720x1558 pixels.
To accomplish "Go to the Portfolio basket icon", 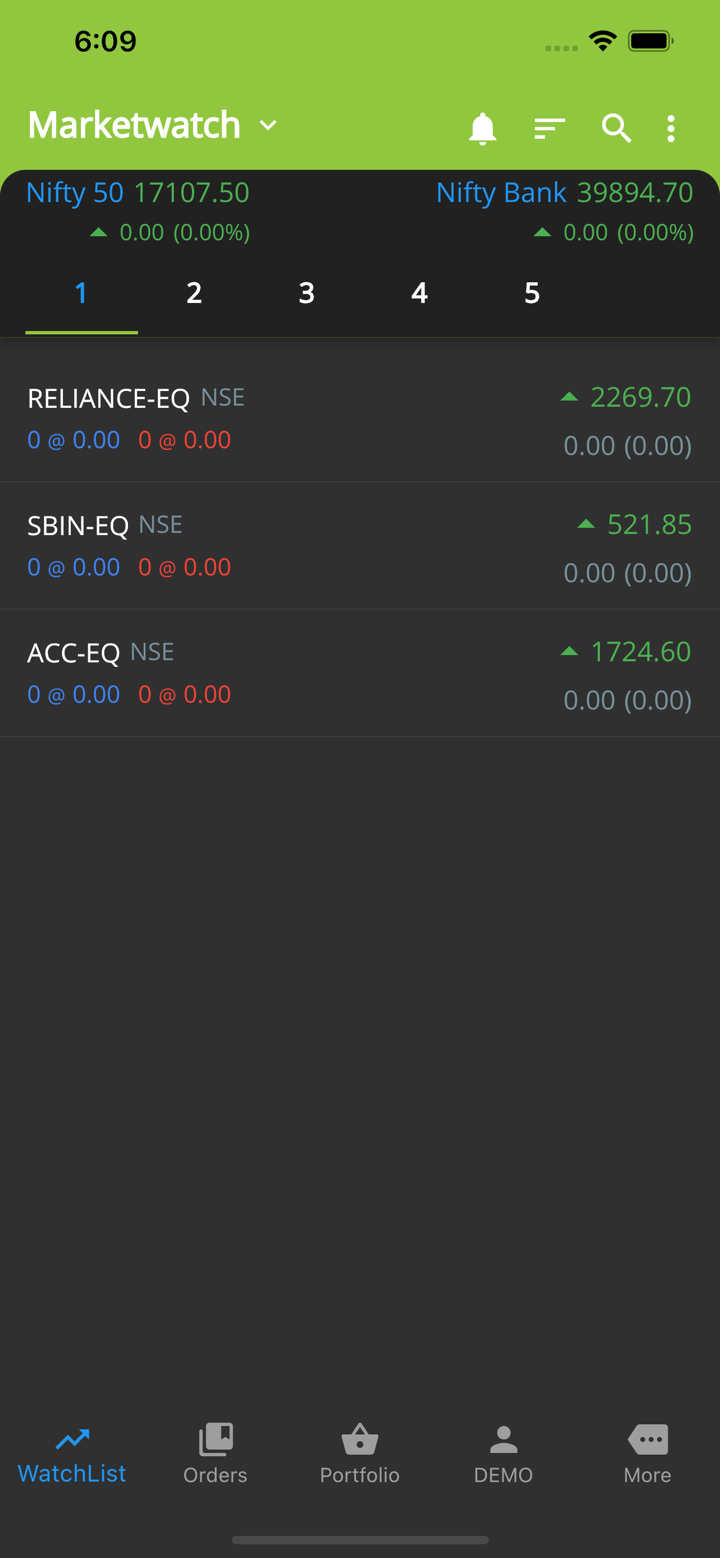I will pos(360,1440).
